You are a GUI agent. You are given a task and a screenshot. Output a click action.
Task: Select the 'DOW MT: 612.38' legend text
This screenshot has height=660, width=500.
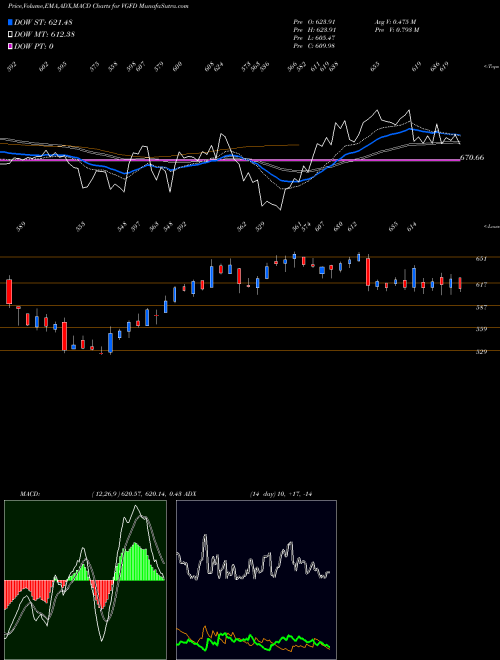click(44, 35)
